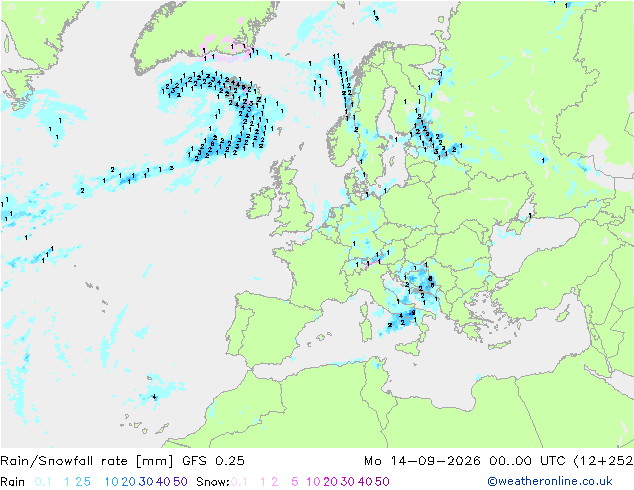Click the Rain 30 legend value
Image resolution: width=634 pixels, height=490 pixels.
[146, 482]
